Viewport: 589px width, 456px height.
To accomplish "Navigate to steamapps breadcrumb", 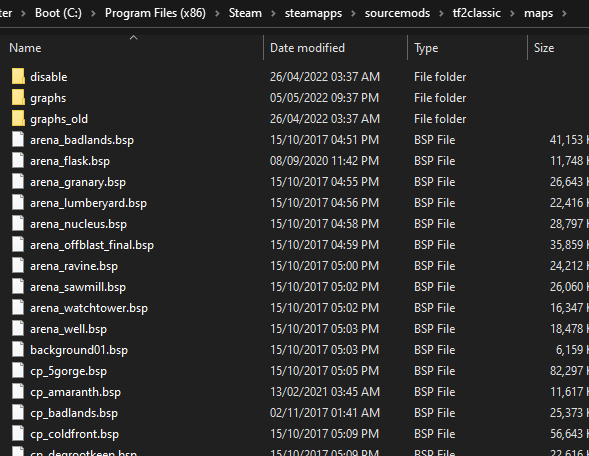I will point(313,13).
